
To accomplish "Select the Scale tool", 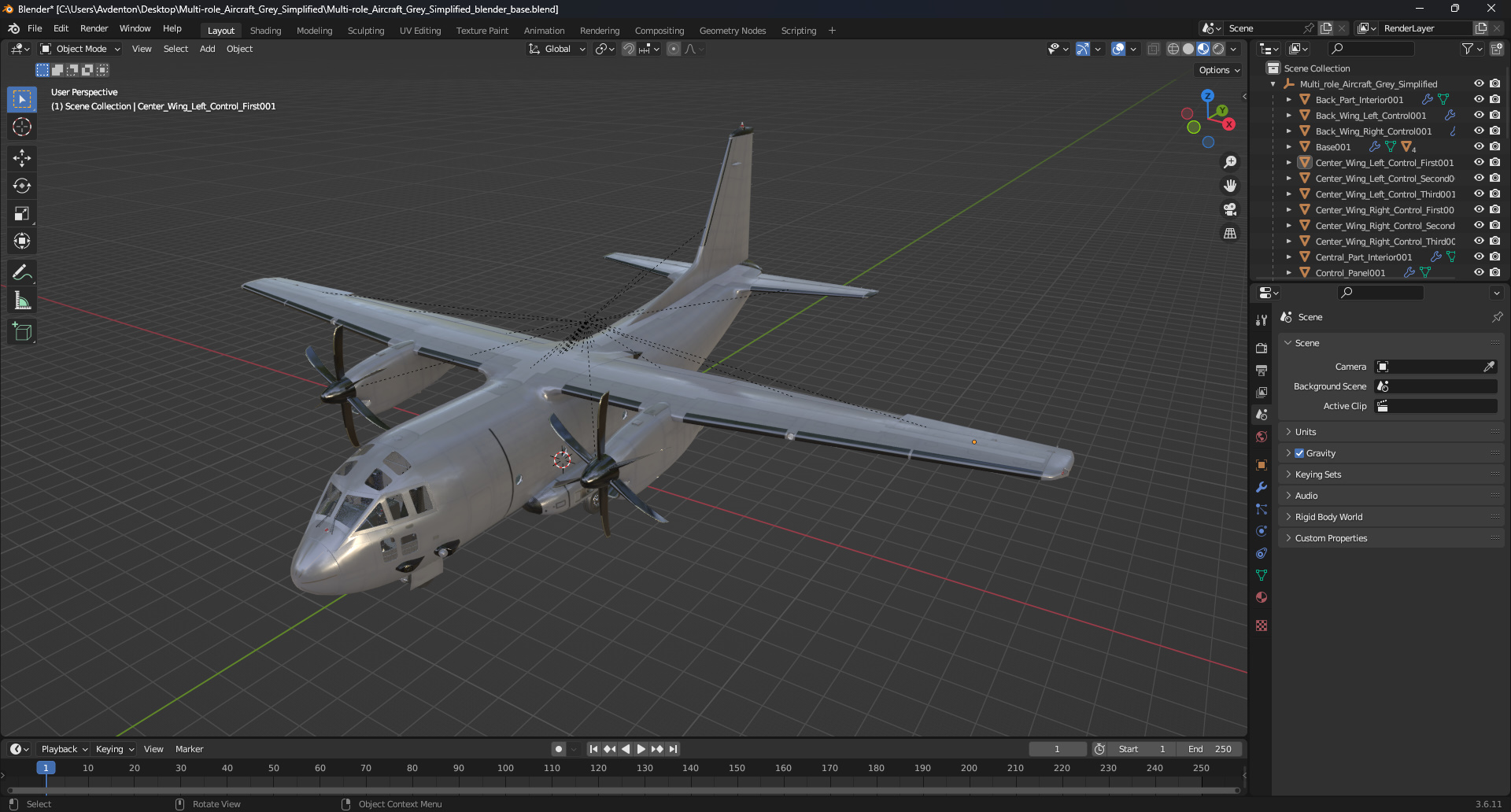I will click(22, 213).
